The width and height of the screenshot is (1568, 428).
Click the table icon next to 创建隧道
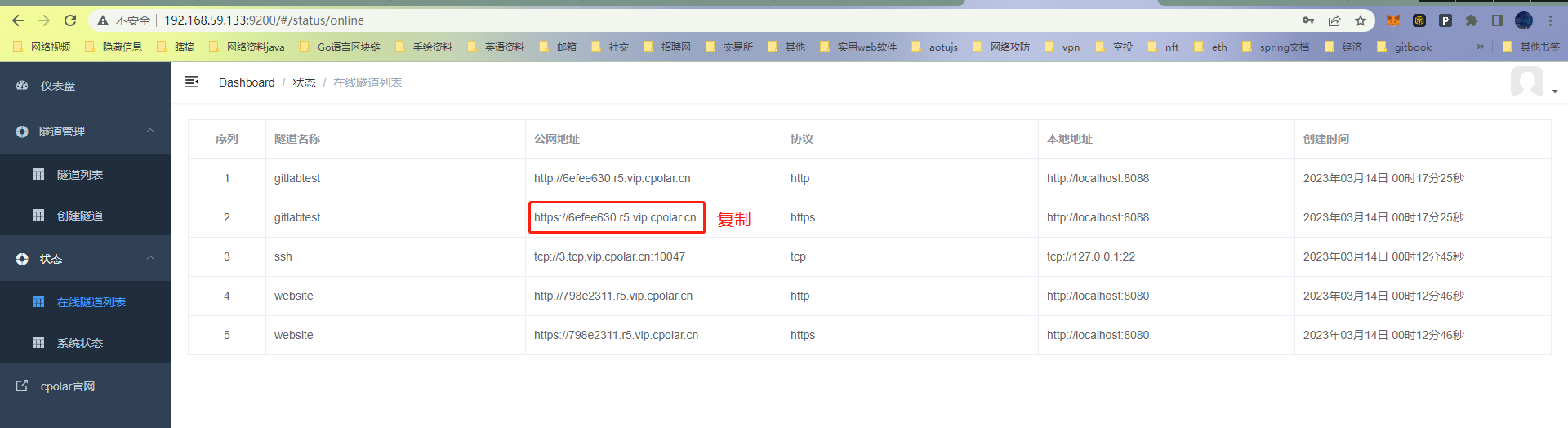(x=38, y=215)
